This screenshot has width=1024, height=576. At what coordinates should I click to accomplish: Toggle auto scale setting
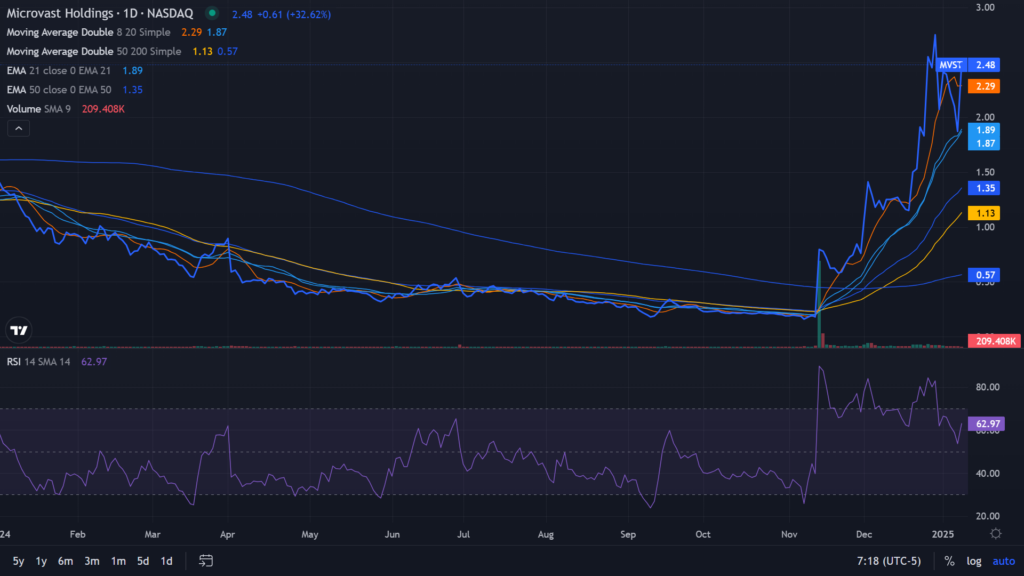tap(1003, 561)
